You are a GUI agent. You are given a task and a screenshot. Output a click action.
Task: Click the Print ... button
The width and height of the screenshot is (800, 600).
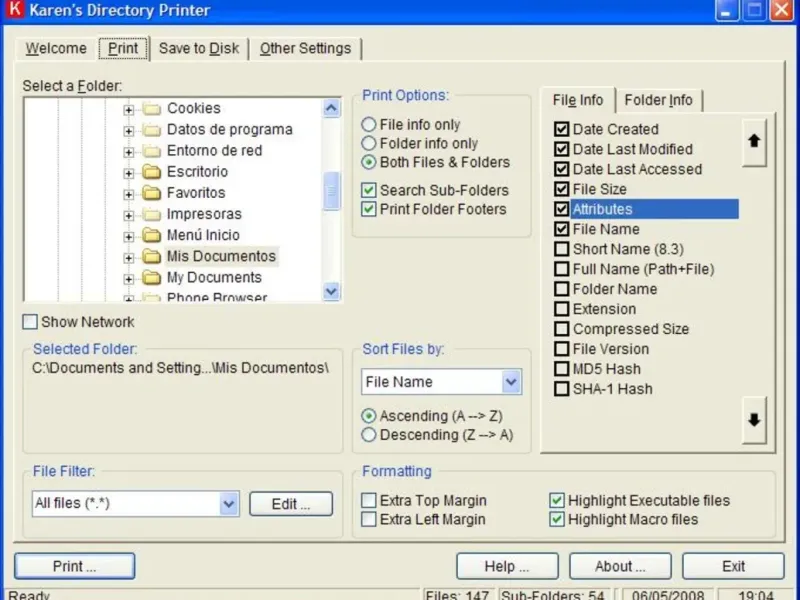coord(74,566)
